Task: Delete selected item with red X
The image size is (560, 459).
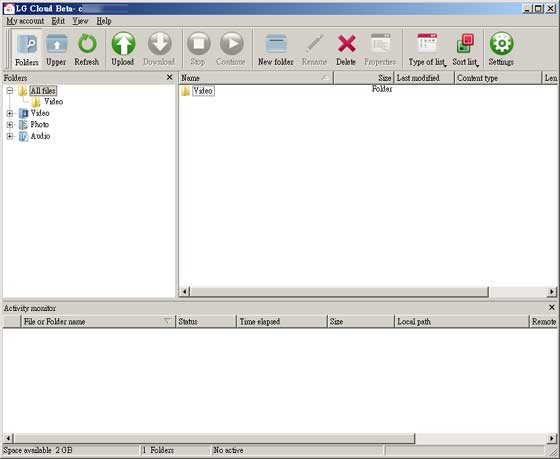Action: click(346, 49)
